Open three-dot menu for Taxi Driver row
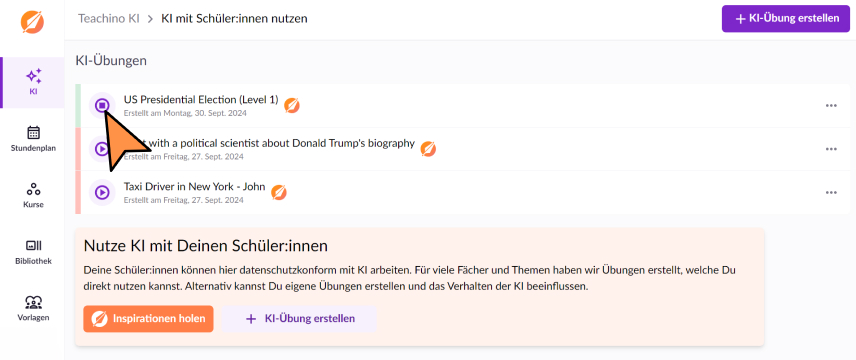856x360 pixels. pyautogui.click(x=831, y=192)
